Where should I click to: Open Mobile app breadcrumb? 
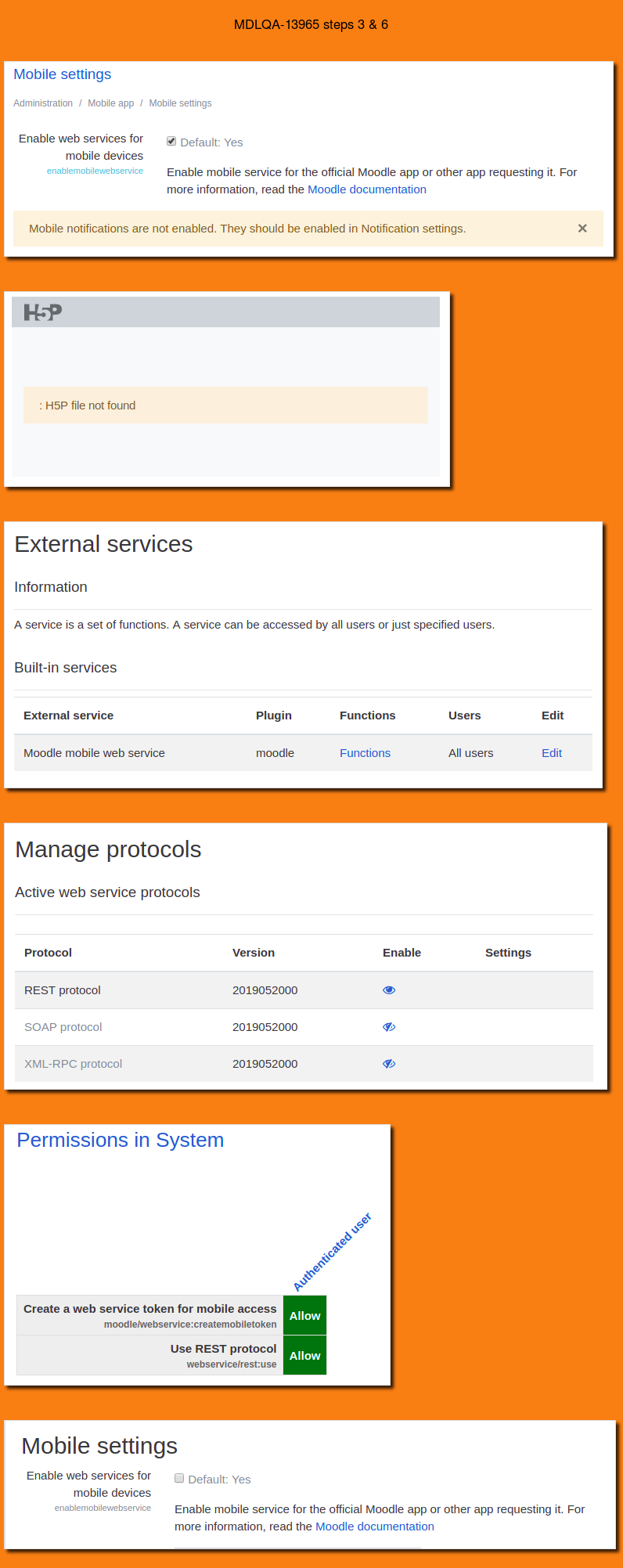(111, 103)
